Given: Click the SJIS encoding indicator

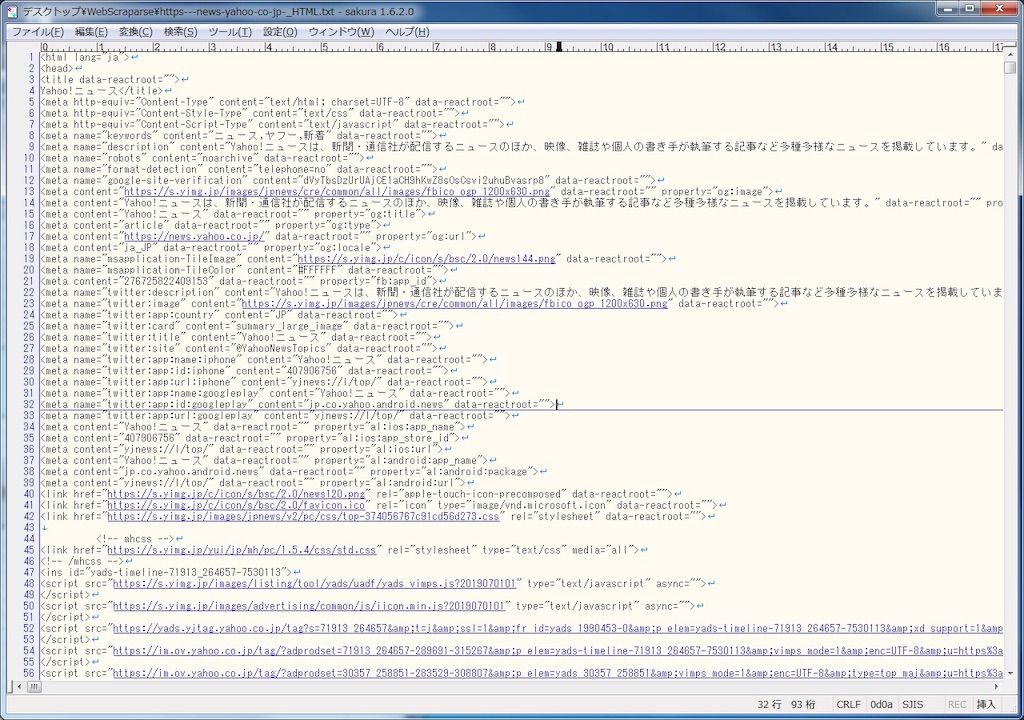Looking at the screenshot, I should point(912,704).
